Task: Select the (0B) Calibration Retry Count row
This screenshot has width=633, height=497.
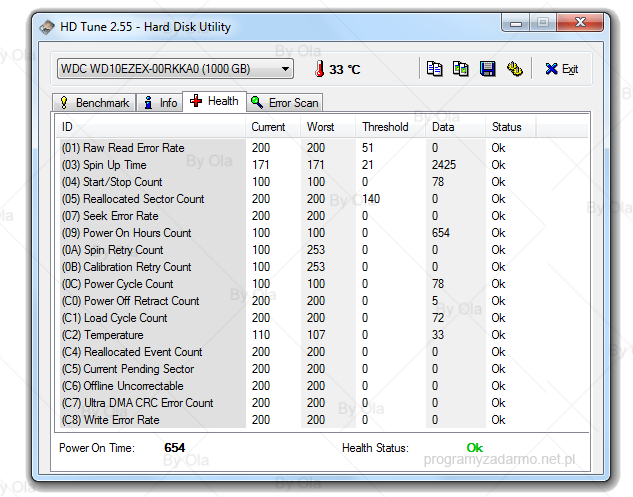Action: tap(323, 267)
